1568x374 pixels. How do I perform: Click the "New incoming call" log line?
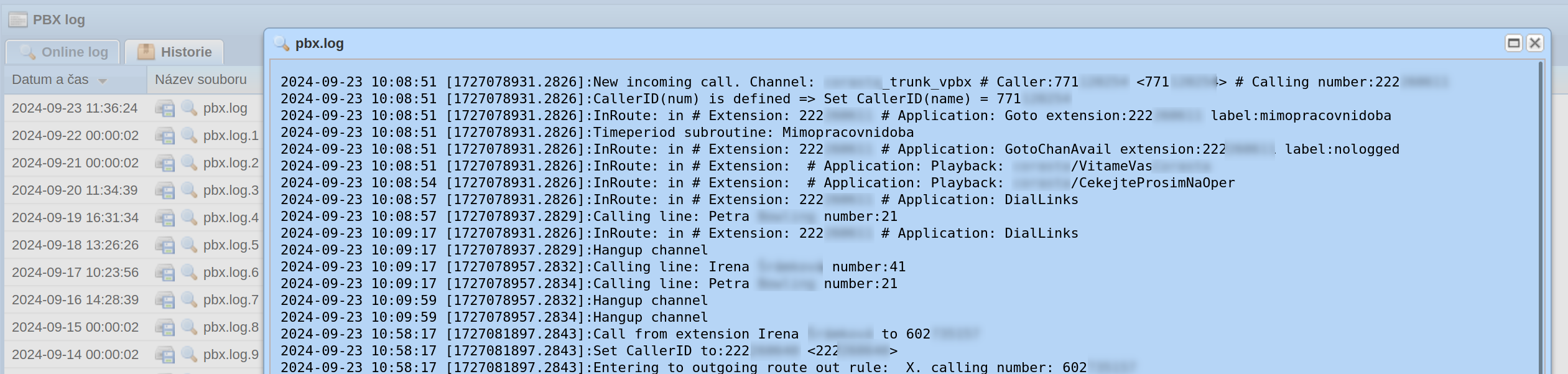865,82
